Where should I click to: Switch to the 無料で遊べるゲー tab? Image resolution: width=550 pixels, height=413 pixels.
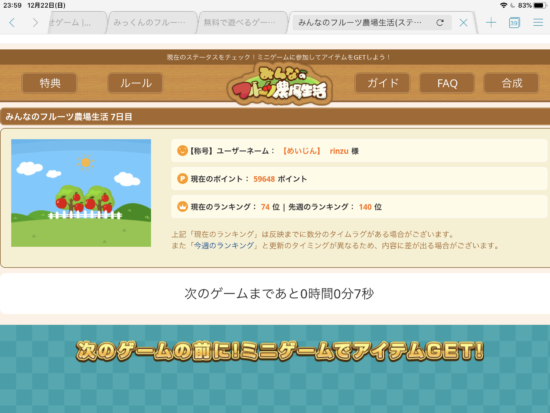tap(242, 23)
